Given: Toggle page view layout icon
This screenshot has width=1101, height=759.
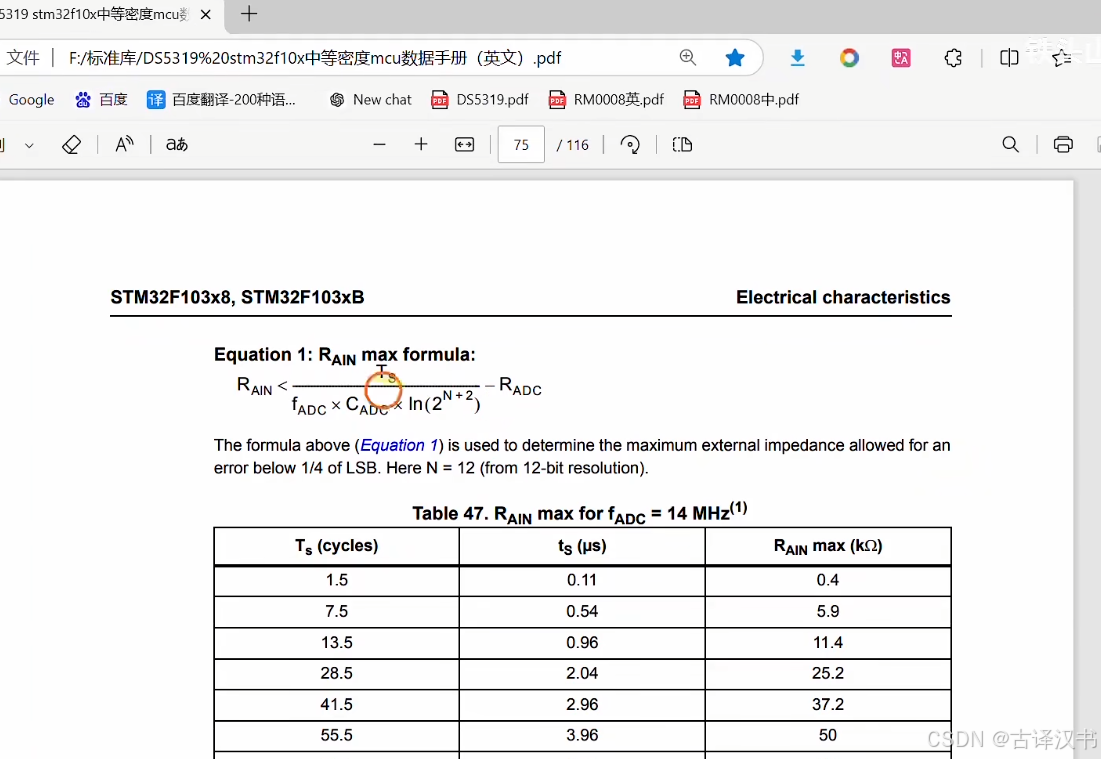Looking at the screenshot, I should [x=682, y=145].
